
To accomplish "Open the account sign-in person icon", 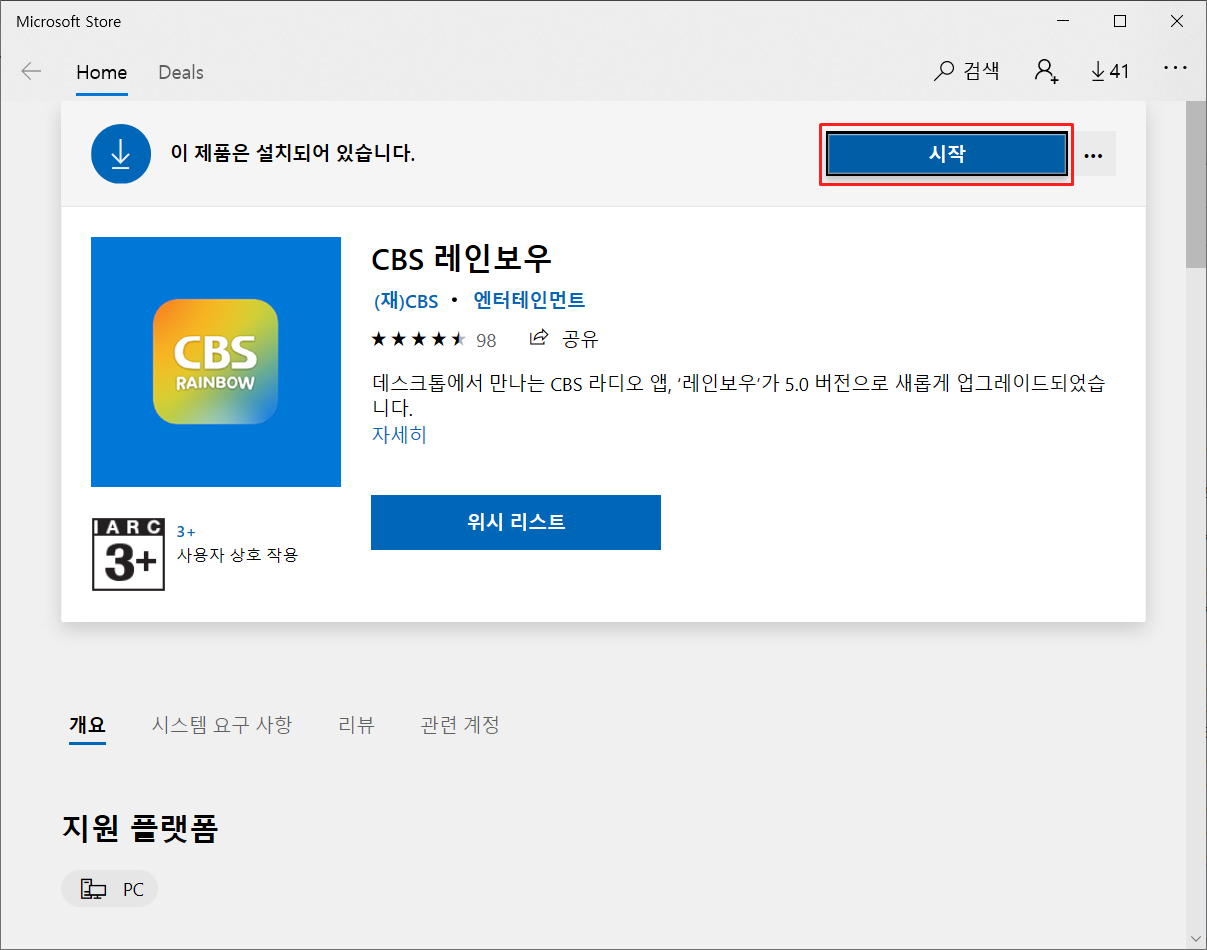I will pyautogui.click(x=1046, y=71).
